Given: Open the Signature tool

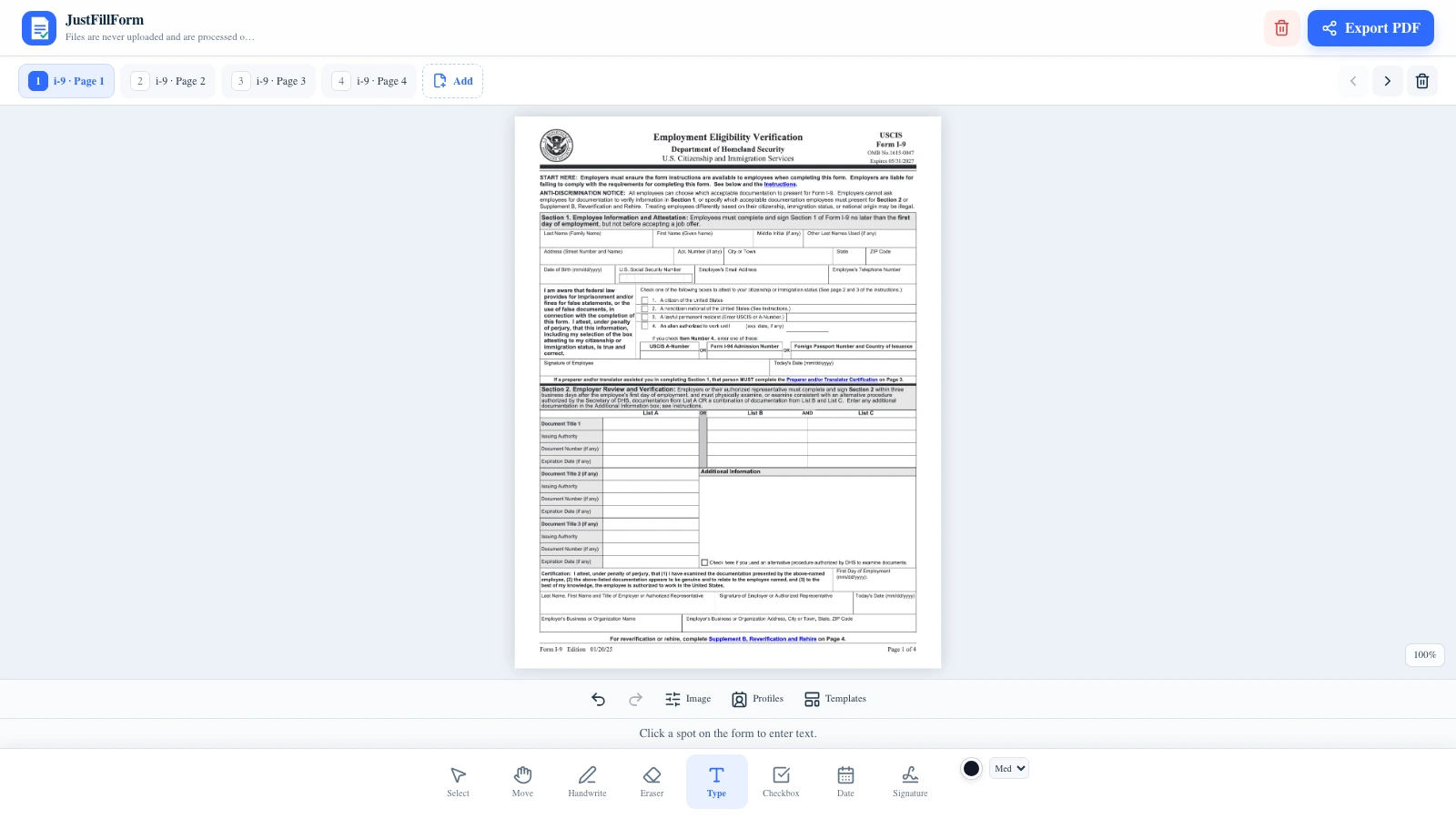Looking at the screenshot, I should (x=910, y=781).
